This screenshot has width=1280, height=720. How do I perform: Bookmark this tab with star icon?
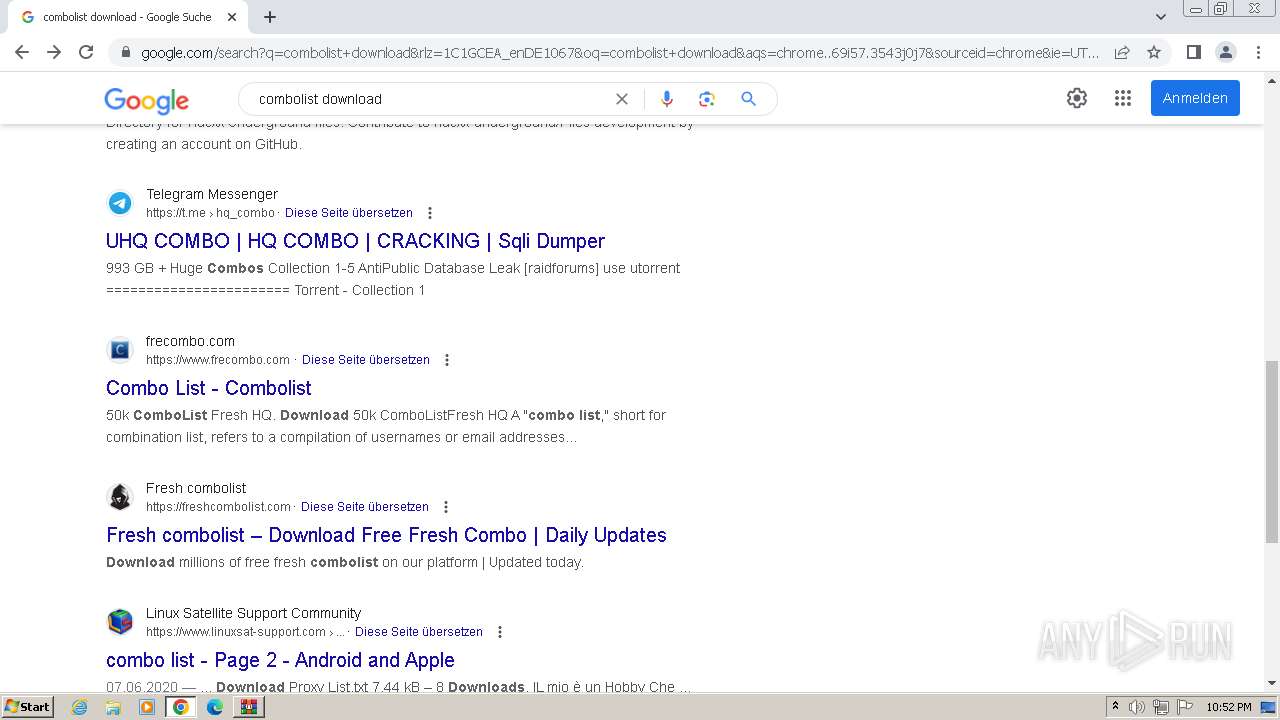click(1154, 53)
